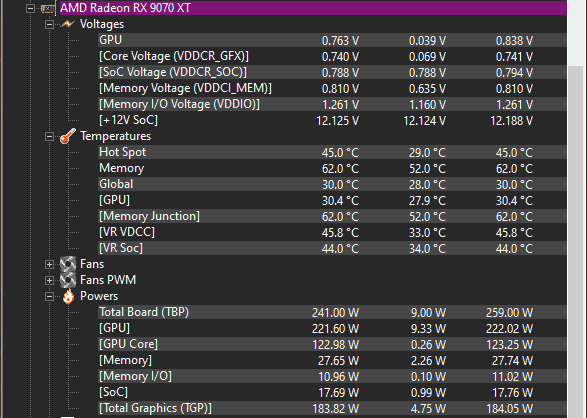Click the 12.188 V maximum value
The height and width of the screenshot is (418, 587).
(x=512, y=121)
